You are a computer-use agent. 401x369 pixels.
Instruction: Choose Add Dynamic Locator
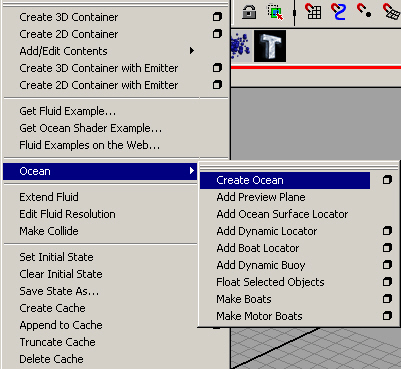(267, 231)
